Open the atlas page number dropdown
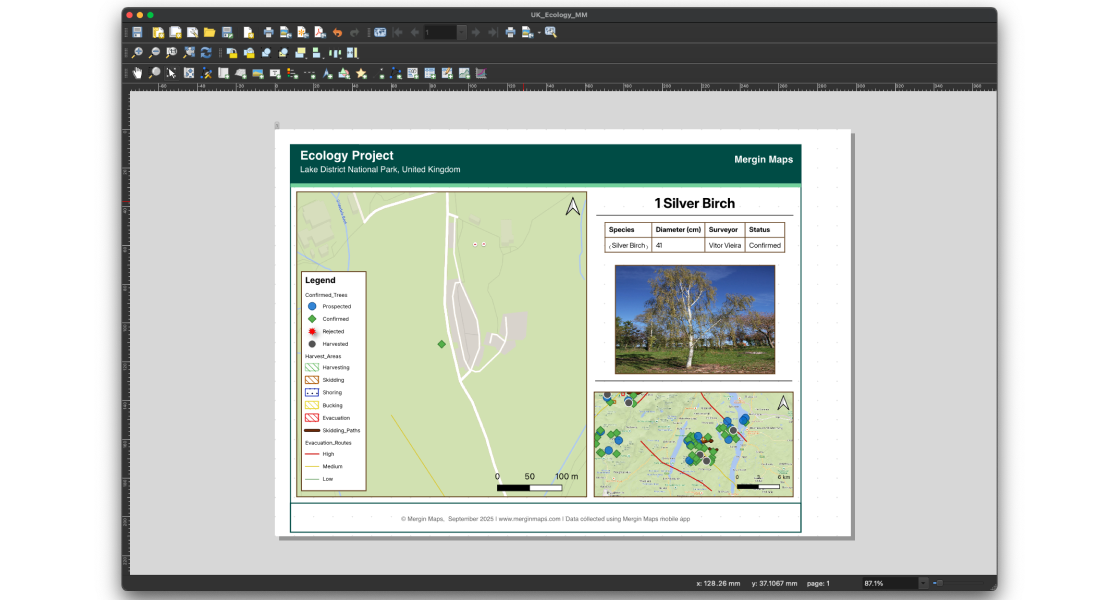This screenshot has width=1120, height=600. pyautogui.click(x=461, y=31)
